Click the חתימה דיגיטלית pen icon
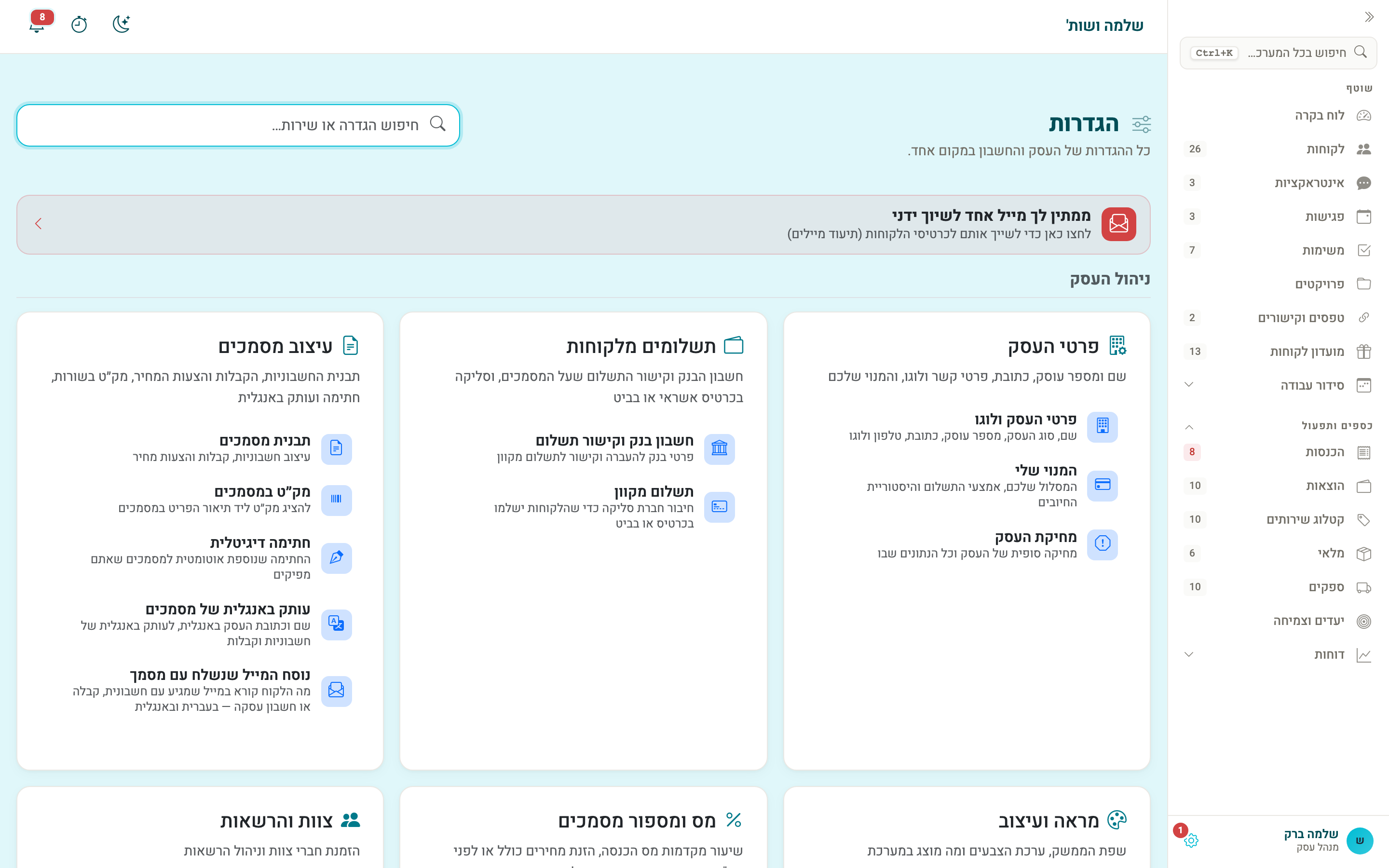 point(336,558)
